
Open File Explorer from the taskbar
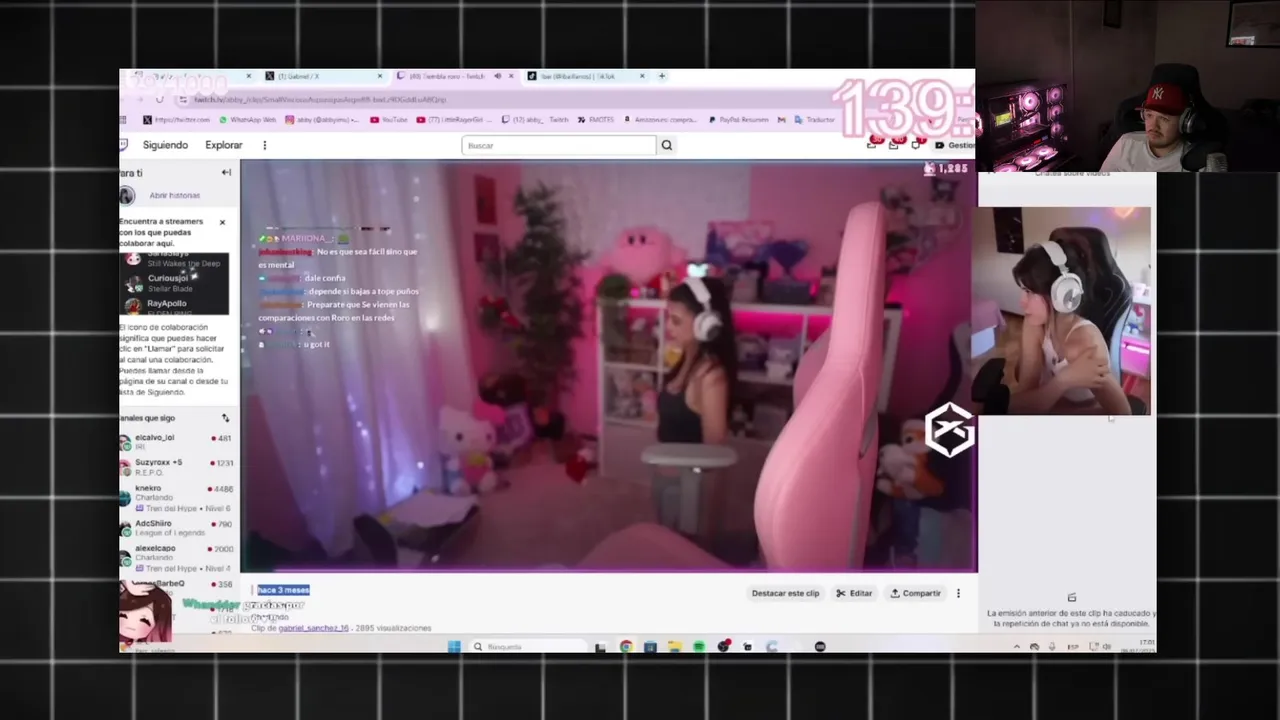pos(674,647)
